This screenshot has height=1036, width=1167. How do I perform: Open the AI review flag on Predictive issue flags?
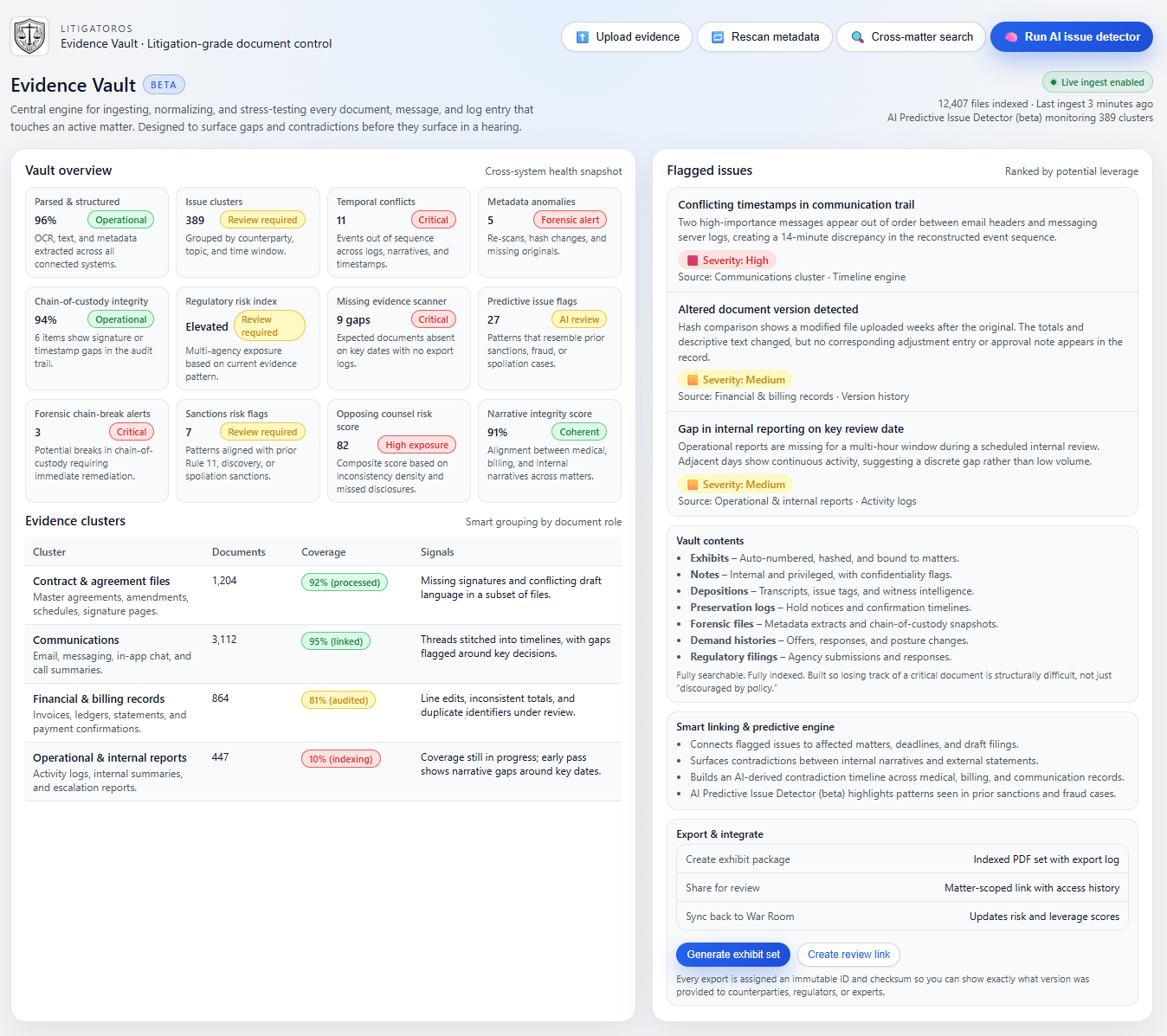pyautogui.click(x=578, y=319)
